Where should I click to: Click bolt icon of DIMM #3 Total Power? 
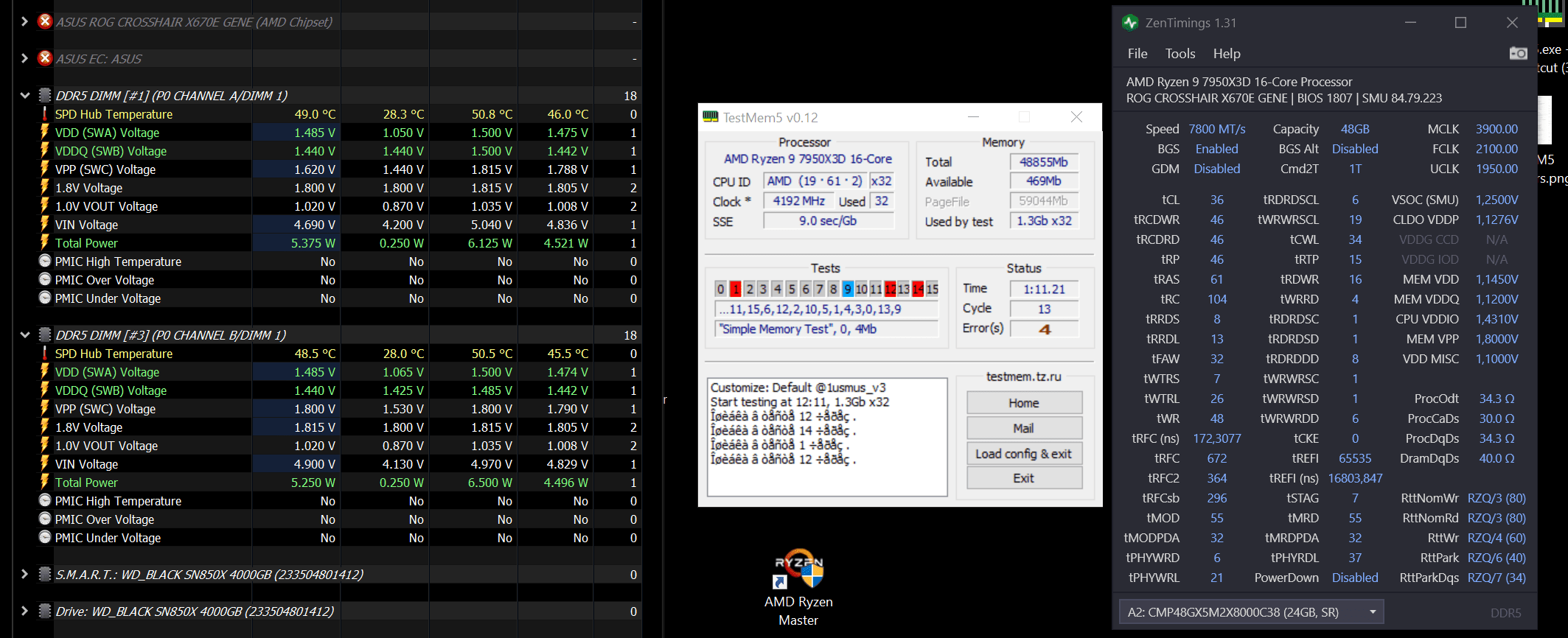45,482
